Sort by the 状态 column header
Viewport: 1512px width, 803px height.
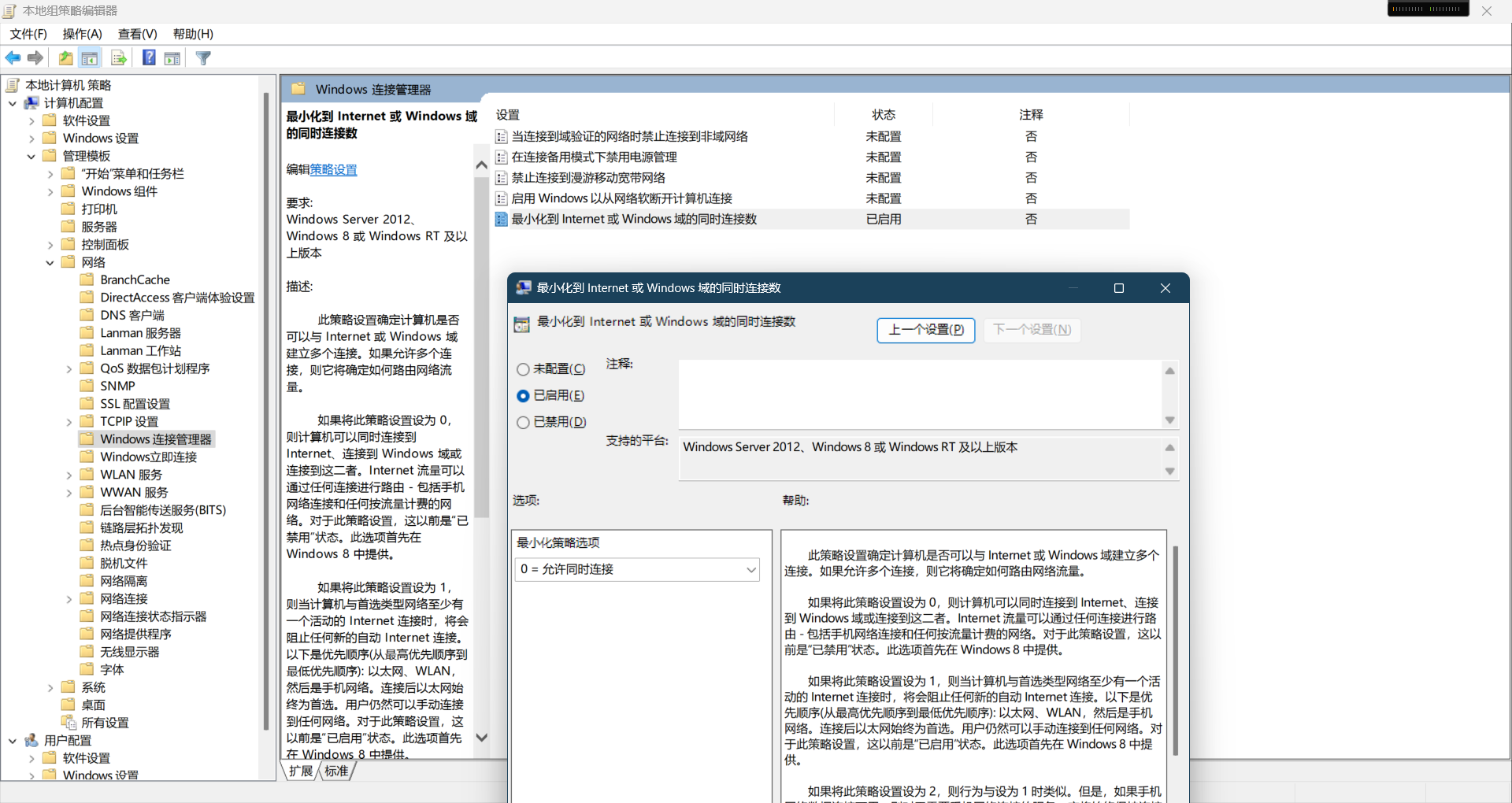point(884,115)
